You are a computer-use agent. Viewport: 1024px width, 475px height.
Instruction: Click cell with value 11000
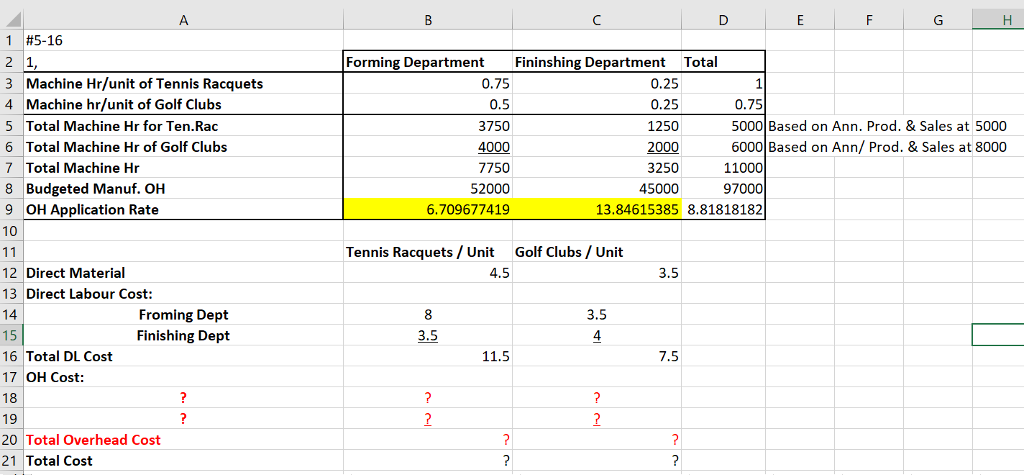tap(723, 168)
